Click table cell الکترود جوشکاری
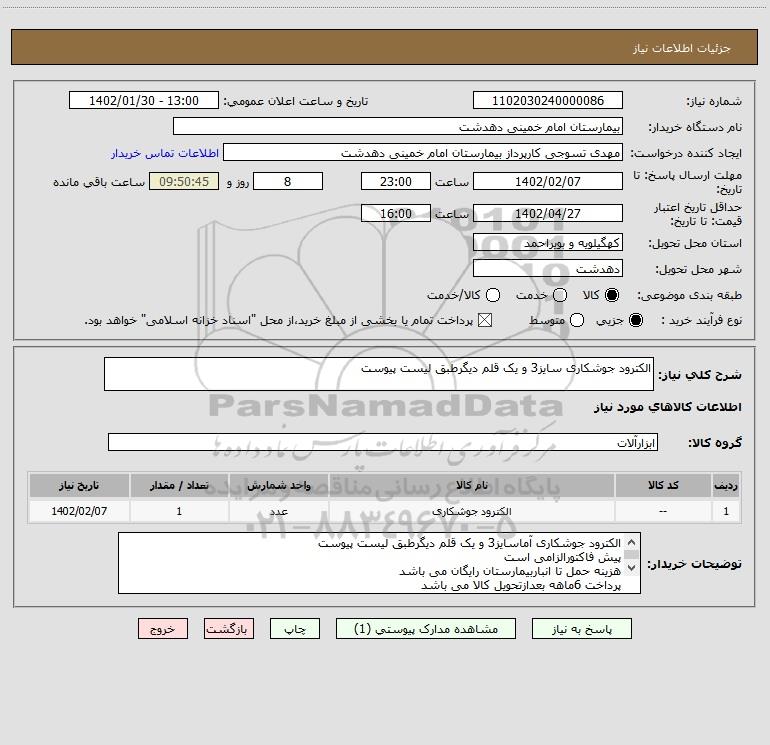770x745 pixels. click(x=472, y=511)
